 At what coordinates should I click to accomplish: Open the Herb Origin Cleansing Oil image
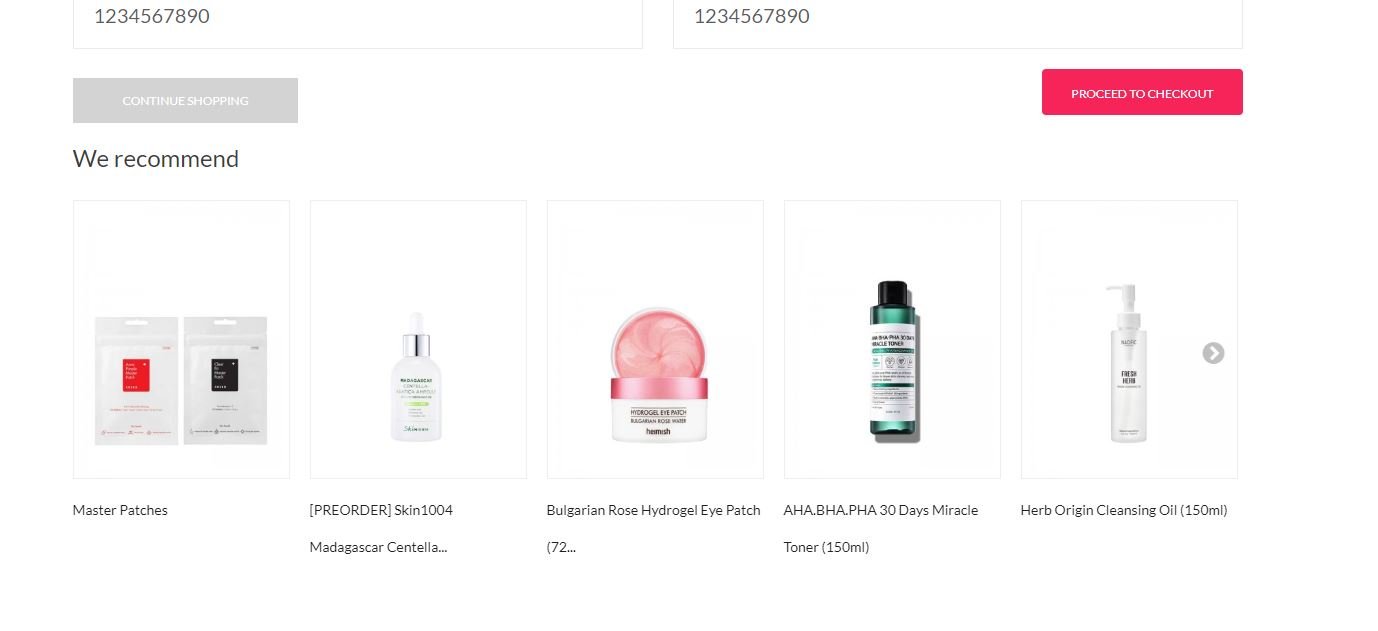1129,339
